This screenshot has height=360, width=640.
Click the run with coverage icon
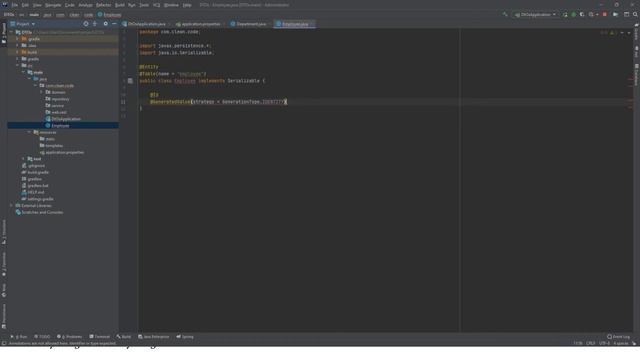(x=582, y=15)
